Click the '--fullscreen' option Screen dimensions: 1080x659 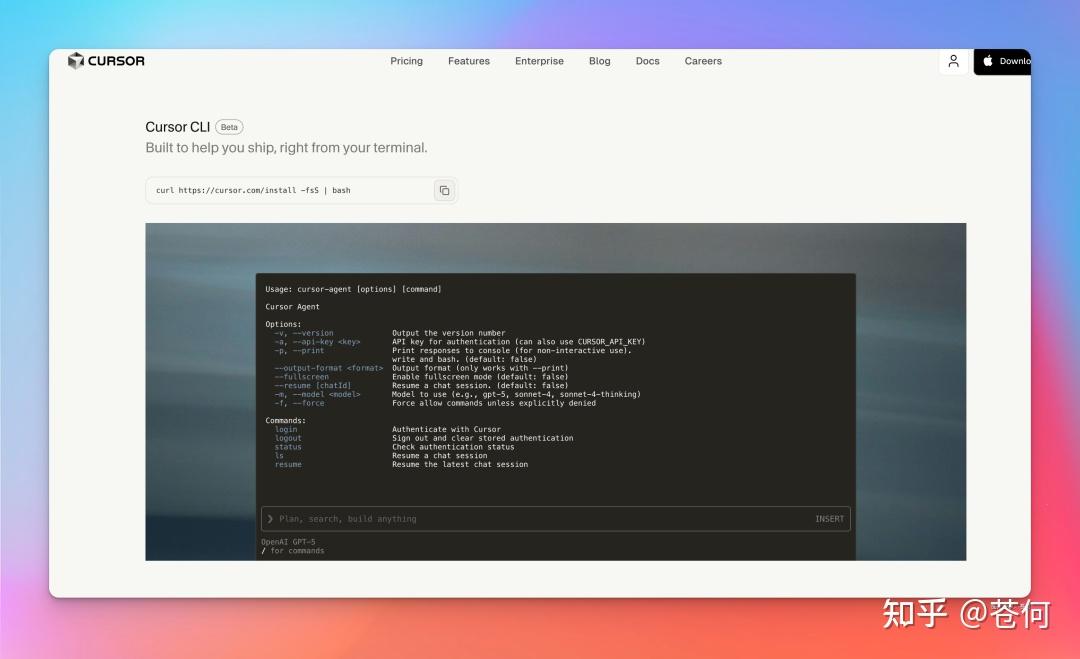click(302, 377)
